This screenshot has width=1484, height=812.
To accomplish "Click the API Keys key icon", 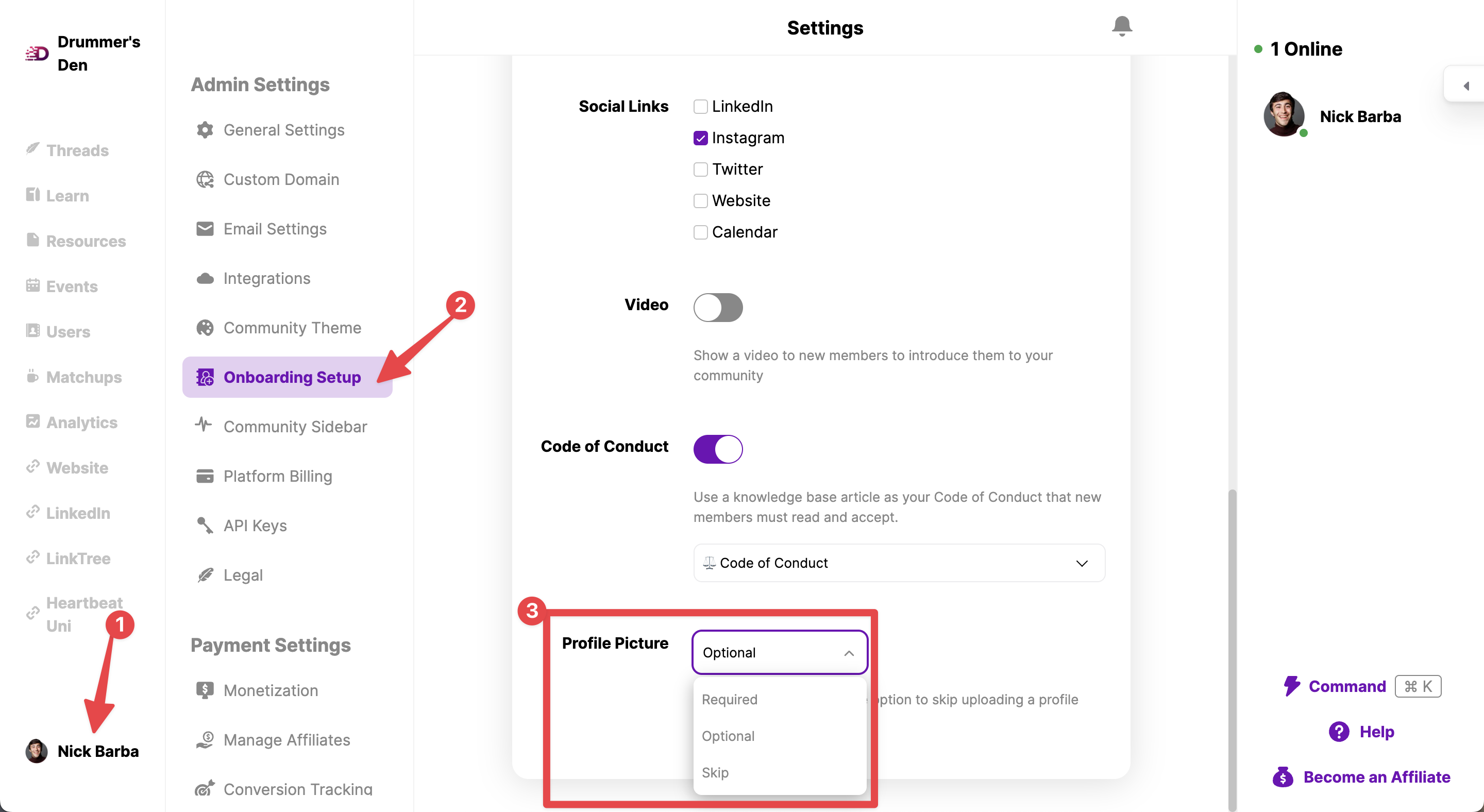I will click(x=205, y=526).
